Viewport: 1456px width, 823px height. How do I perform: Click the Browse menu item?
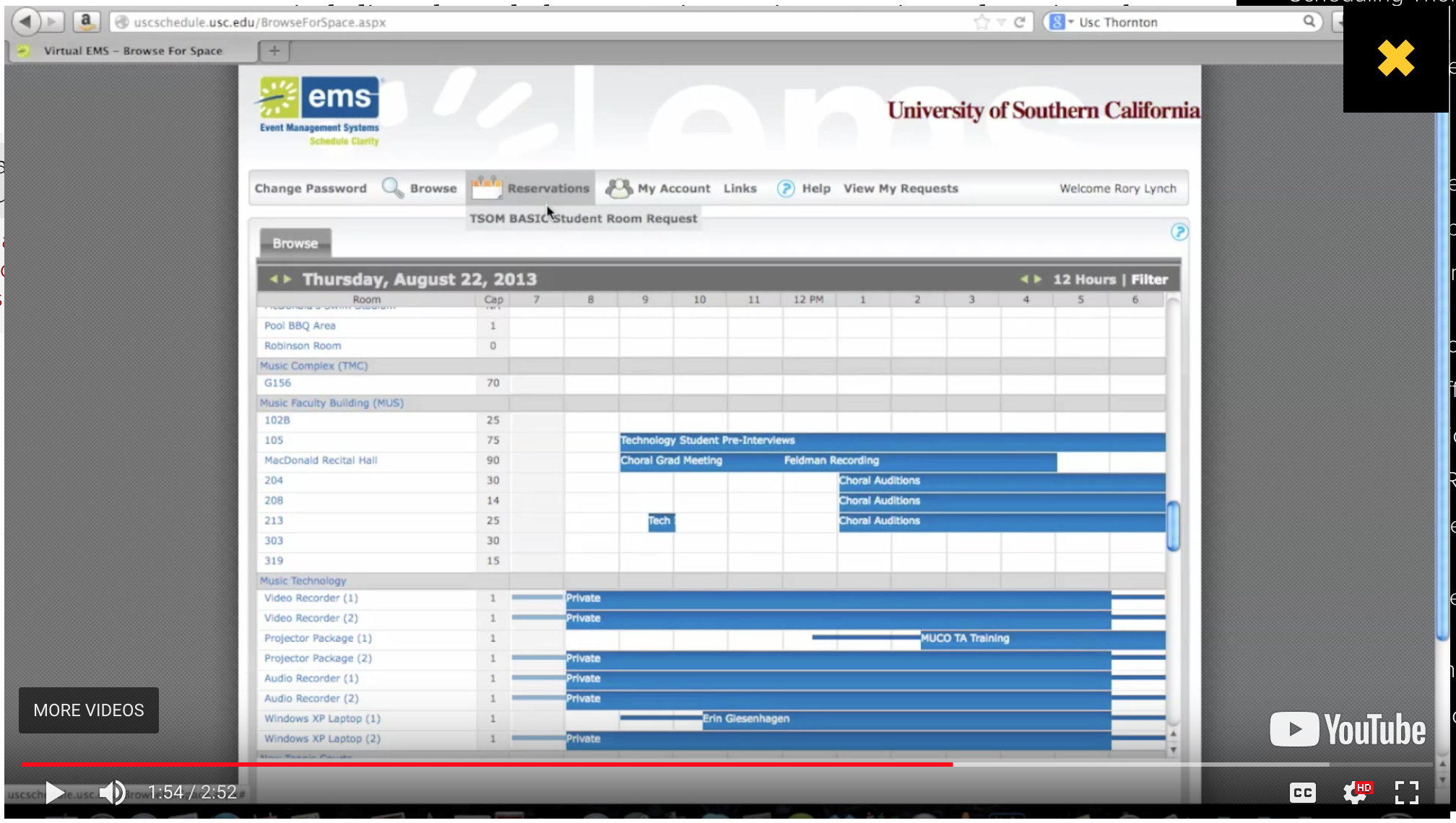coord(433,188)
